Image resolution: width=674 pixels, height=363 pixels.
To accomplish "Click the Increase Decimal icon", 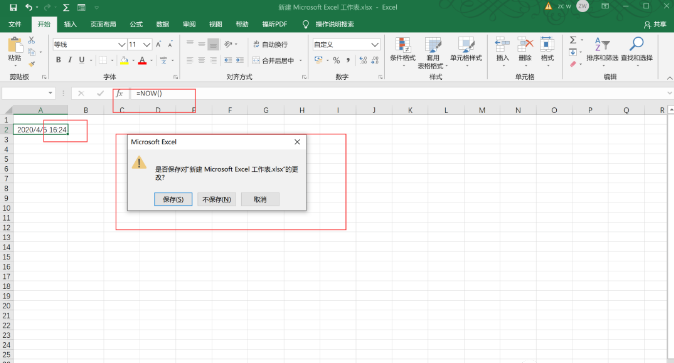I will [x=363, y=61].
